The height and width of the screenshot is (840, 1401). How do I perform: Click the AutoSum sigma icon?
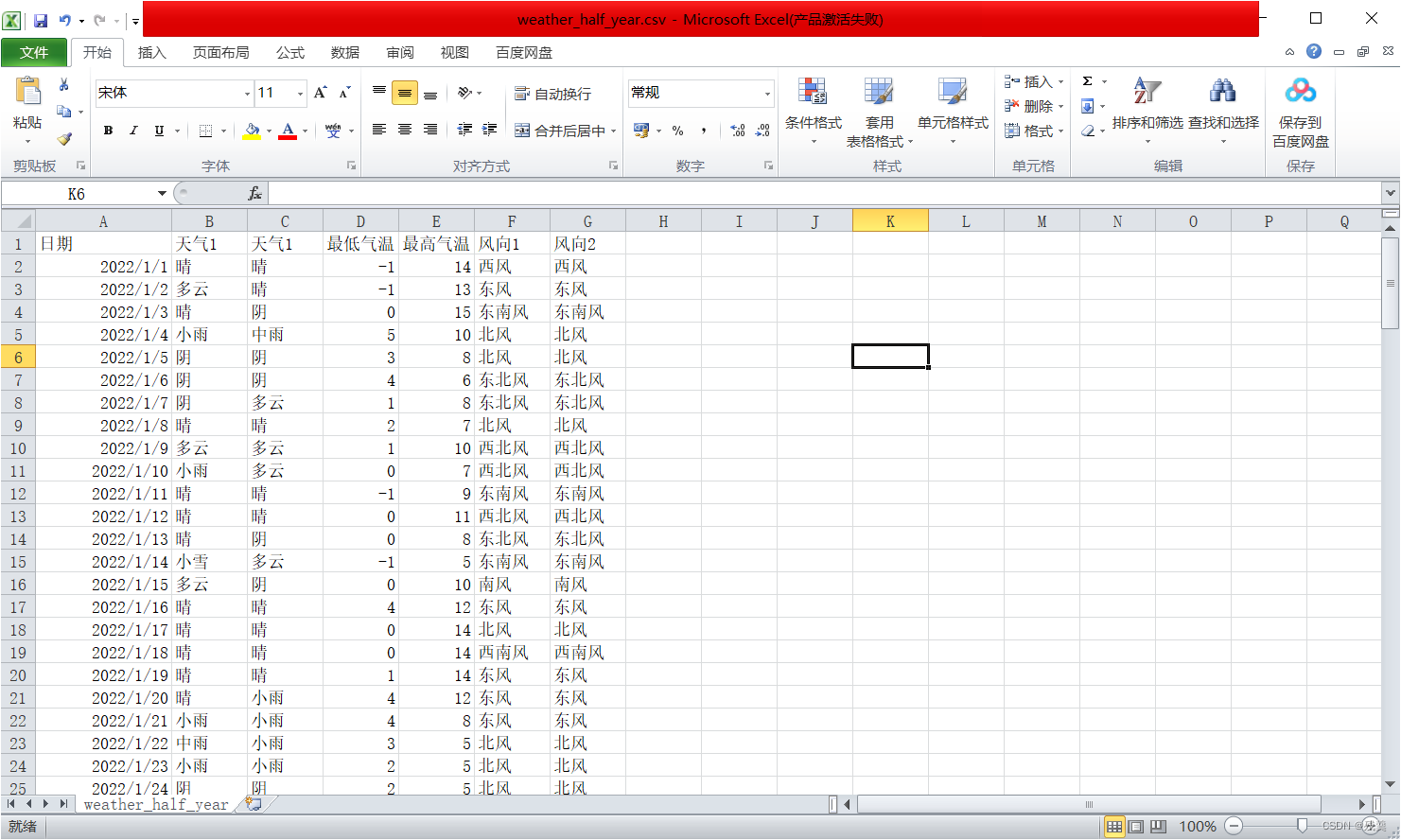1088,81
